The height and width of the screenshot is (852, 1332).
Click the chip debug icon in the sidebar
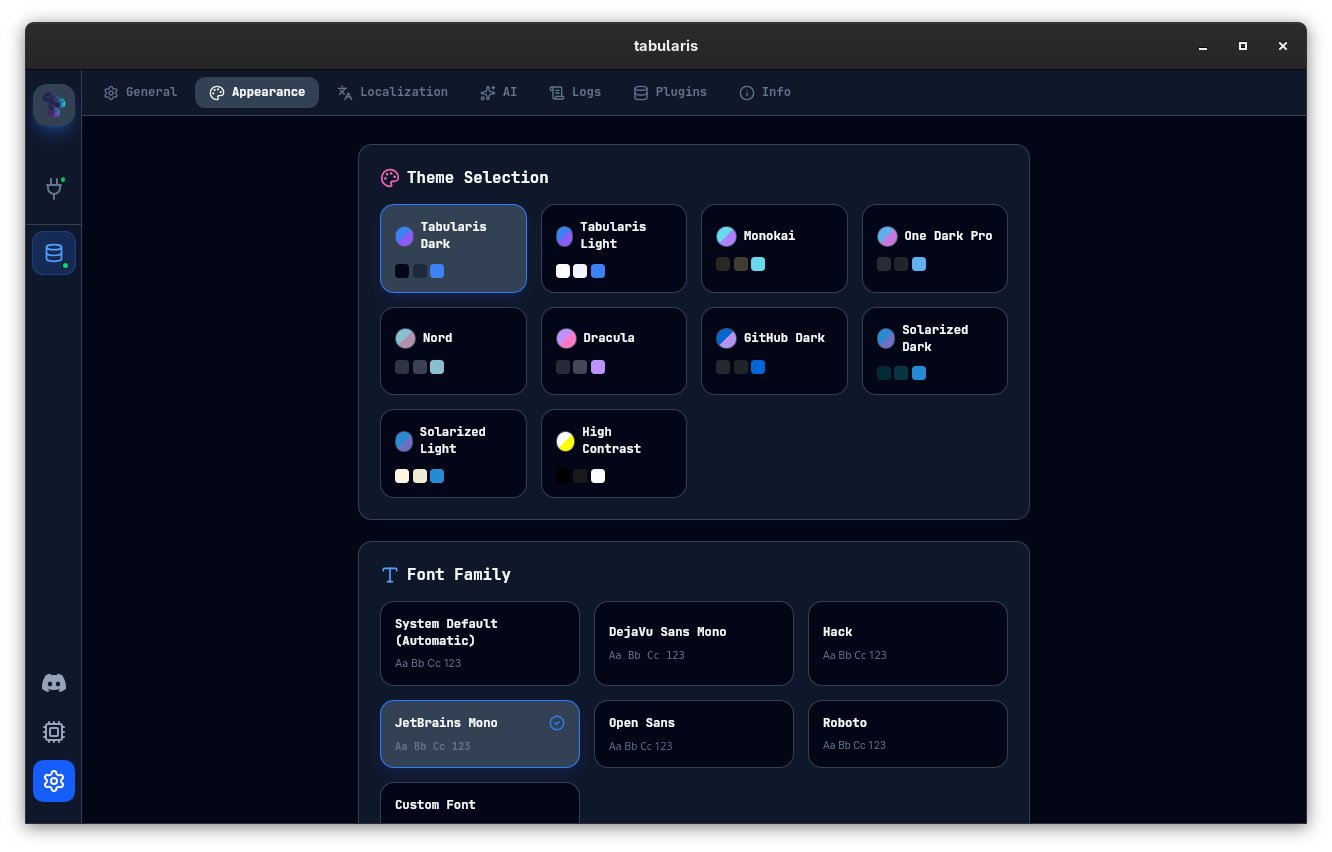click(53, 732)
